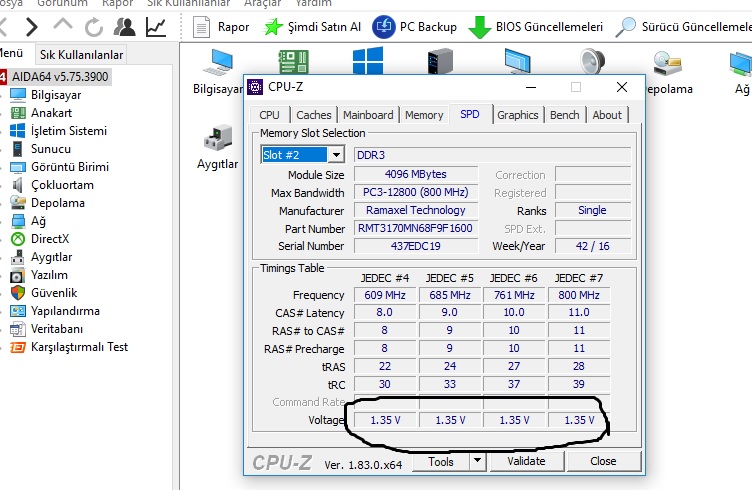
Task: Open the Anakart motherboard icon in main pane
Action: pyautogui.click(x=294, y=61)
